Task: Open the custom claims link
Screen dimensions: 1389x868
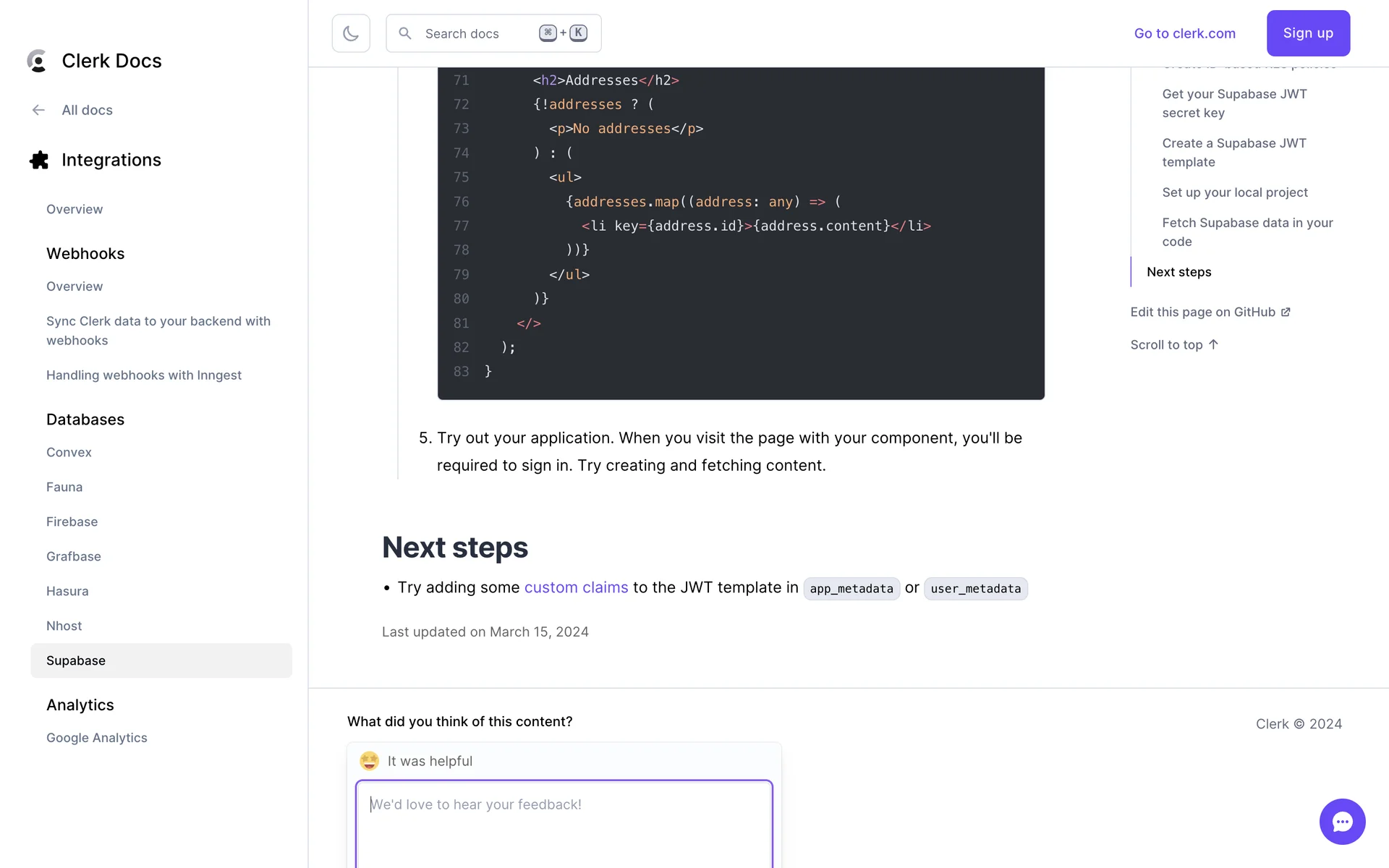Action: tap(576, 587)
